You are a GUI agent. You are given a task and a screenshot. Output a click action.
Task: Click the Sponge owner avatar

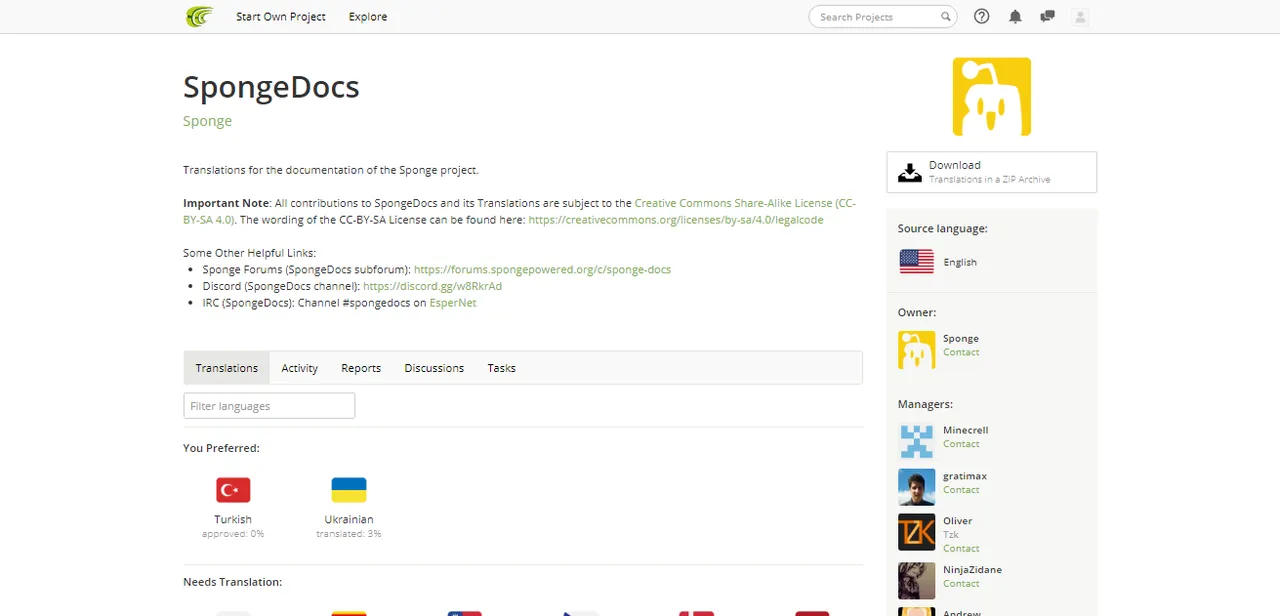coord(916,350)
